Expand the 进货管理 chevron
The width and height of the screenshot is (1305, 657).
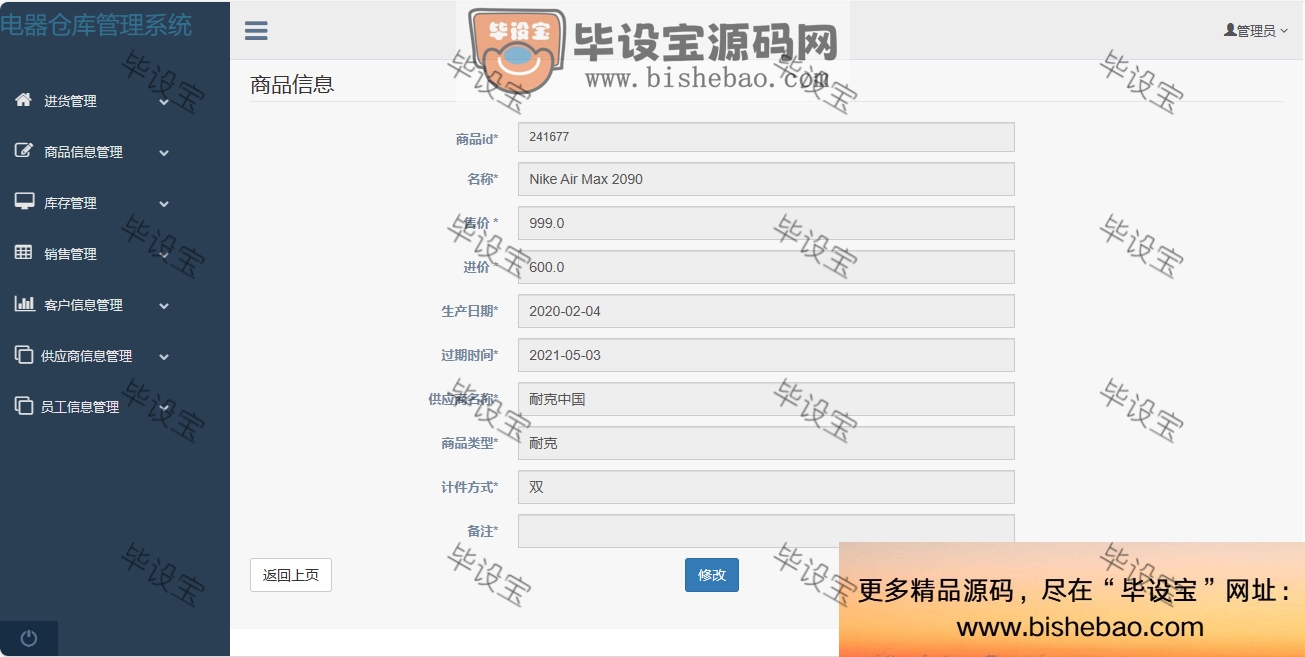(164, 101)
